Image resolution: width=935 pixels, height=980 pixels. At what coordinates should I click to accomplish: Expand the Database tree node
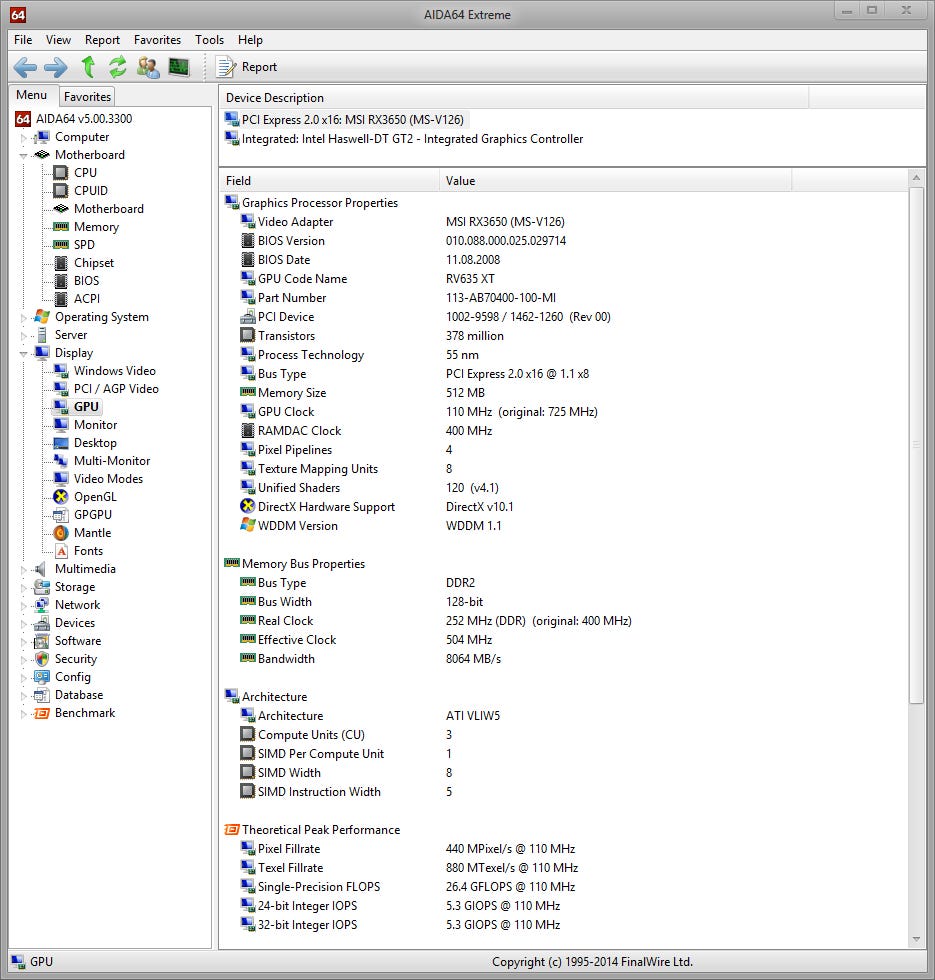click(24, 696)
